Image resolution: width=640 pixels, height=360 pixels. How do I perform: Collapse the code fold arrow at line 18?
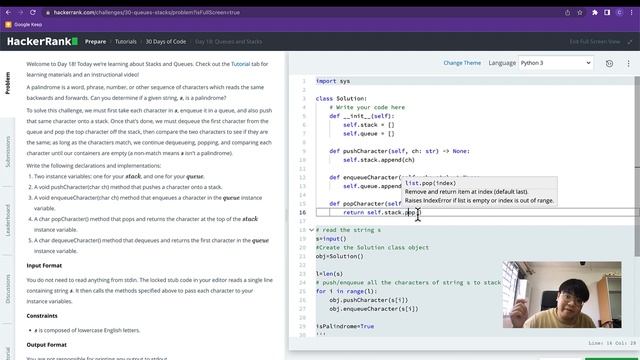pyautogui.click(x=311, y=230)
